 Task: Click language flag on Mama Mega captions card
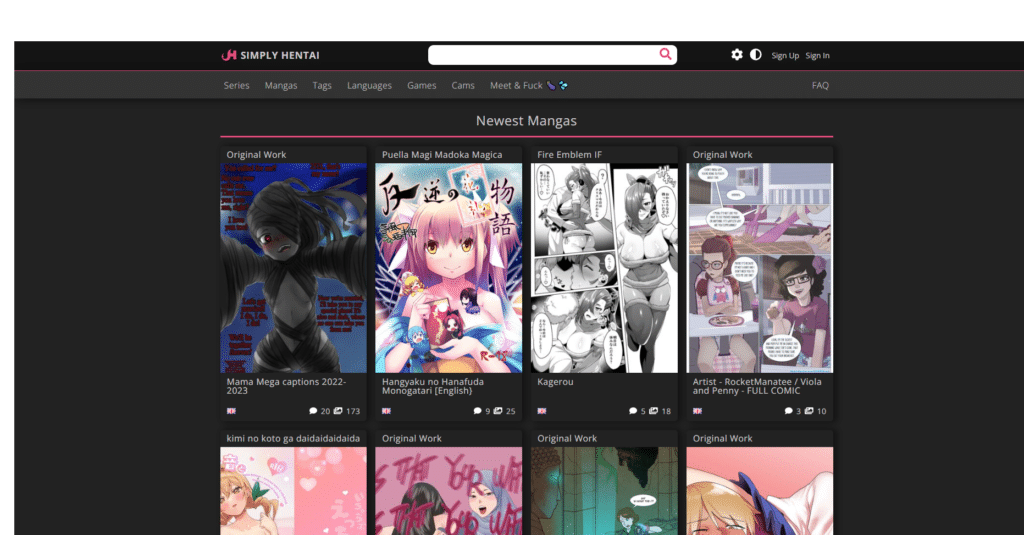(231, 411)
